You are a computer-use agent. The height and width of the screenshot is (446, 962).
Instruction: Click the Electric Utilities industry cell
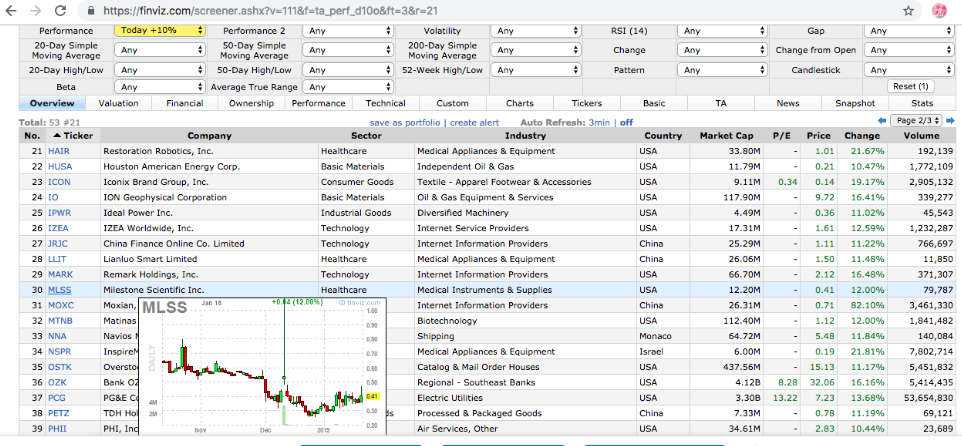[525, 398]
